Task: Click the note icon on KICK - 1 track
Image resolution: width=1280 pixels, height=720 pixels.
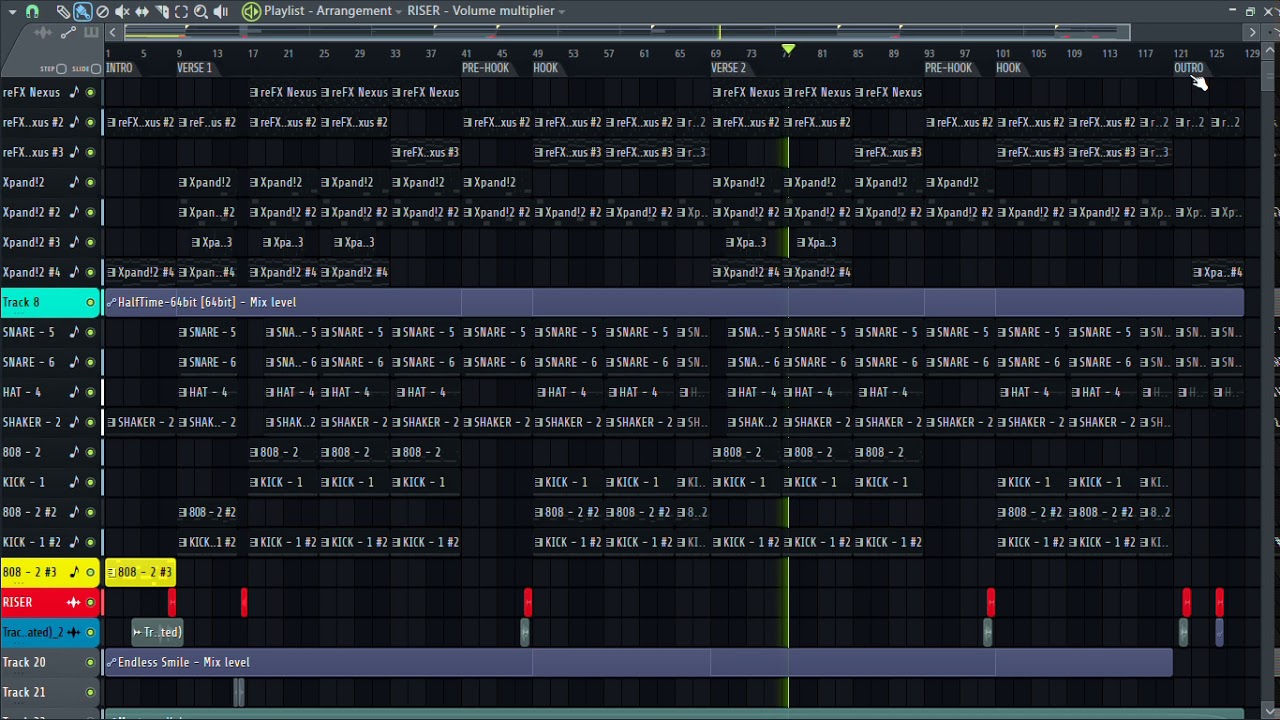Action: [74, 482]
